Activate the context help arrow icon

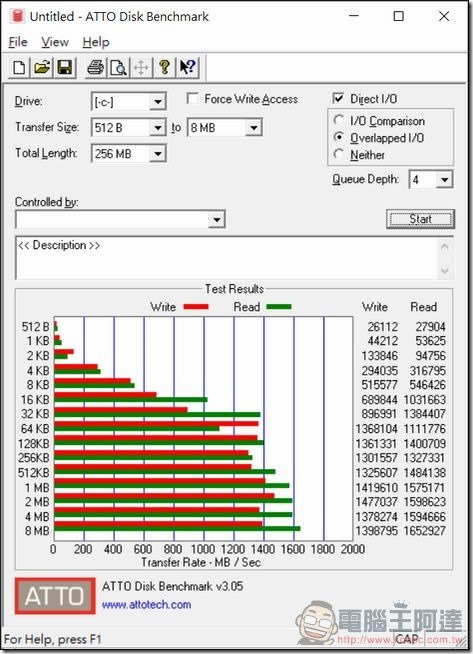pos(187,68)
